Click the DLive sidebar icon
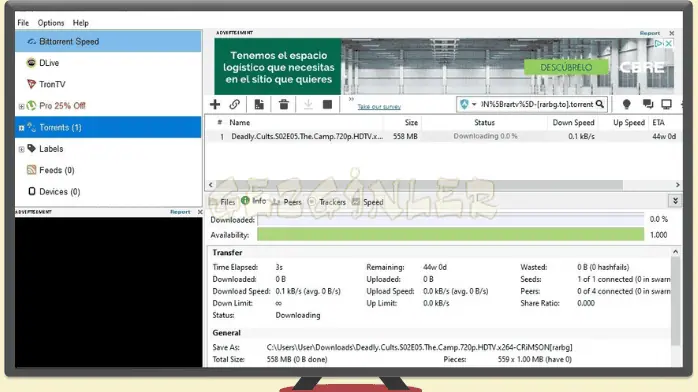Screen dimensions: 698x392 [x=31, y=63]
